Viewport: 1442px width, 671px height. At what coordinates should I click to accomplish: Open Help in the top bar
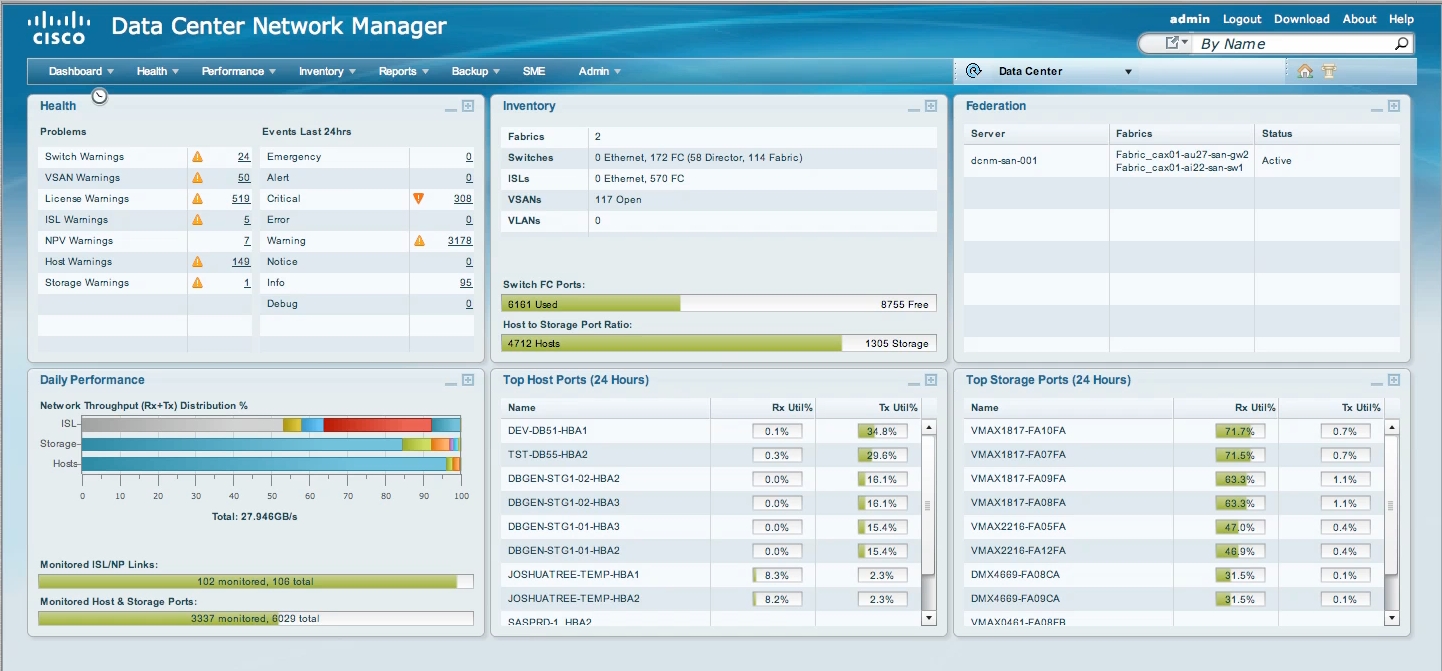(x=1401, y=19)
